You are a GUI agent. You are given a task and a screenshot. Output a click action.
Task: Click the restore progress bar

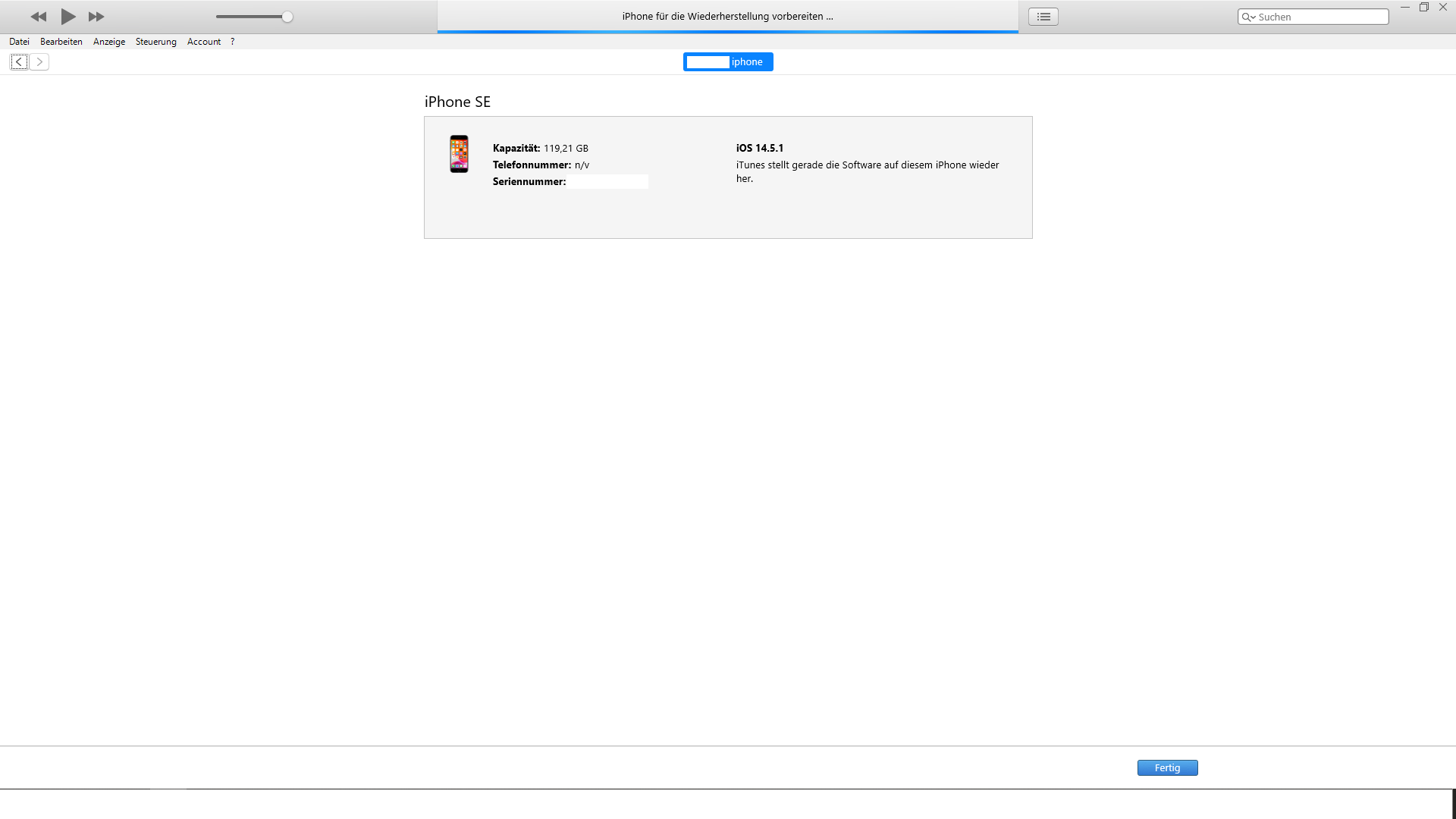click(728, 32)
